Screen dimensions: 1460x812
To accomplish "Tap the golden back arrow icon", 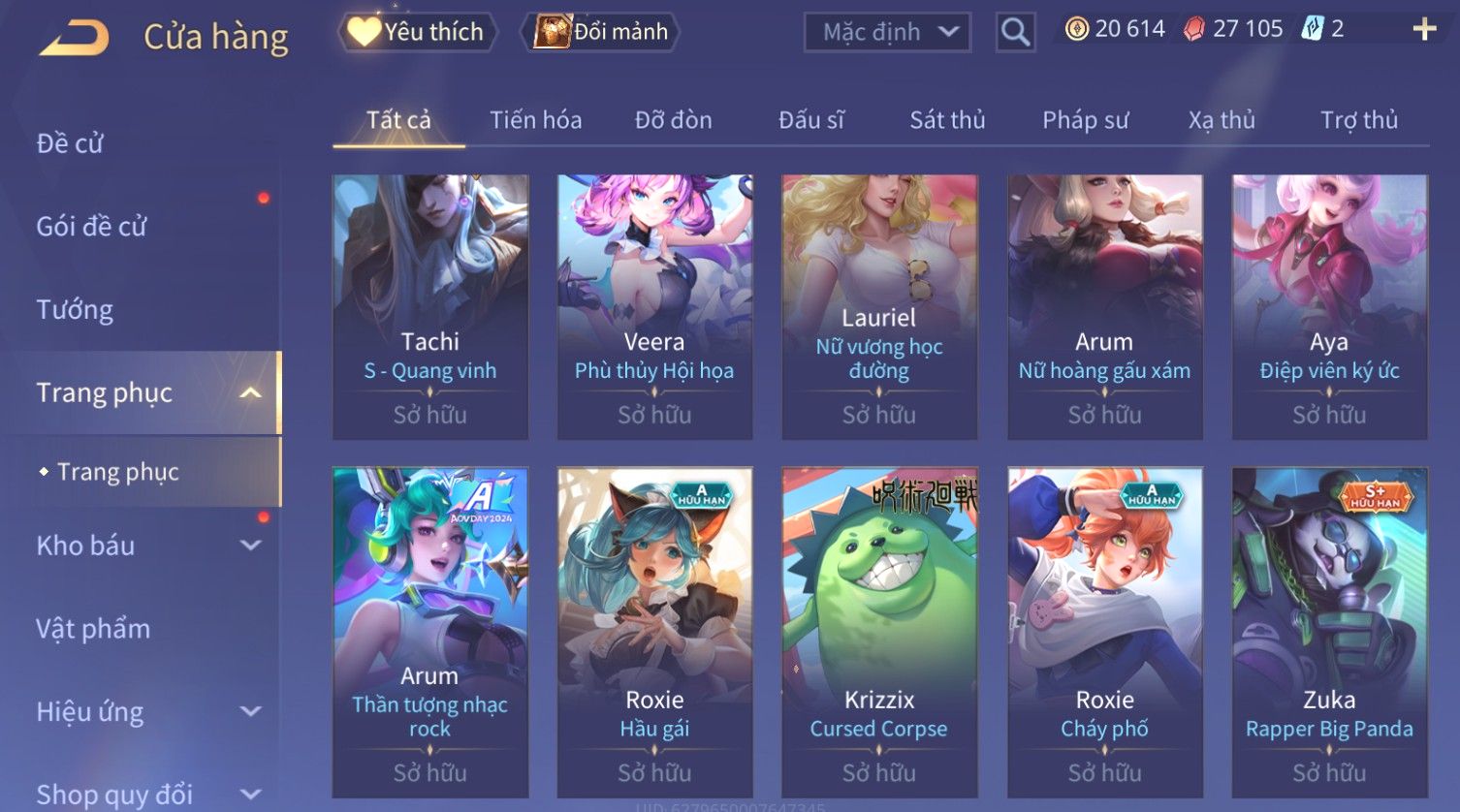I will [x=74, y=39].
